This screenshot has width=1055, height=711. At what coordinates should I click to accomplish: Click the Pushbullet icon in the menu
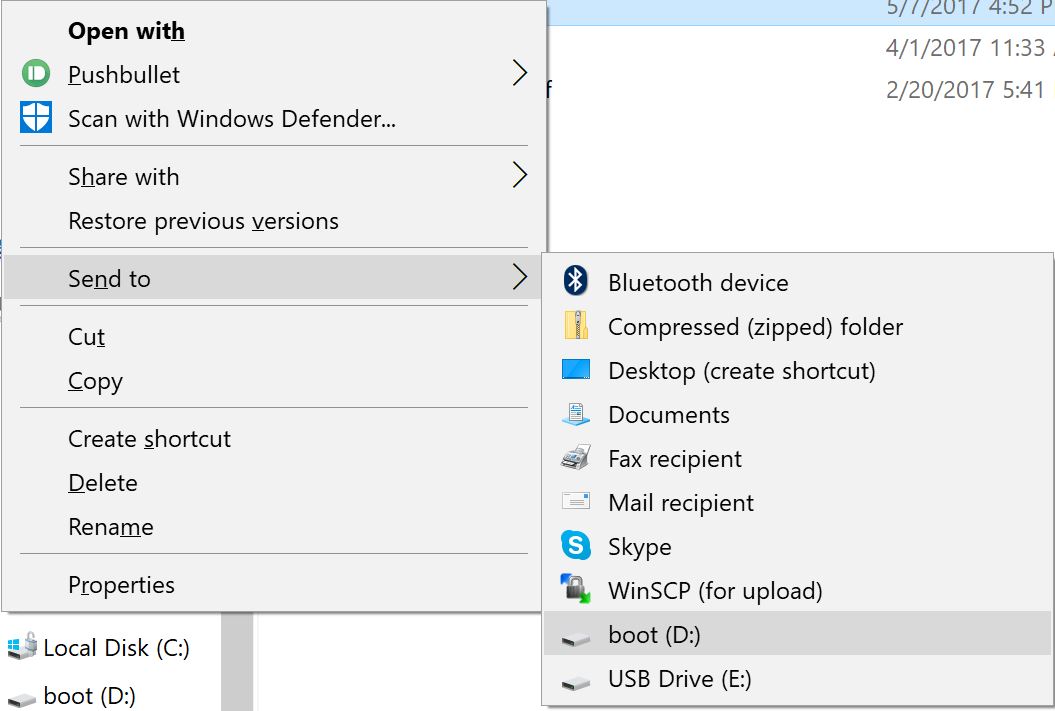[34, 74]
